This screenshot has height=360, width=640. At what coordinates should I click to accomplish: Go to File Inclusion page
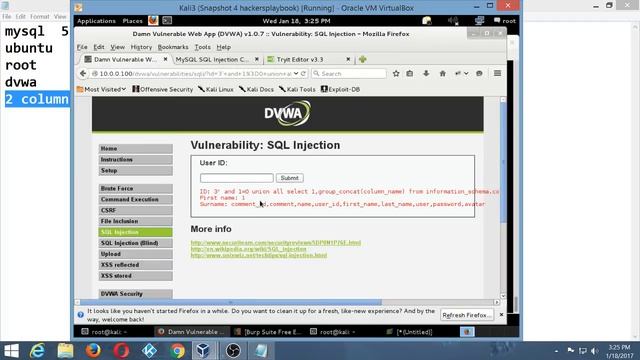click(x=136, y=221)
